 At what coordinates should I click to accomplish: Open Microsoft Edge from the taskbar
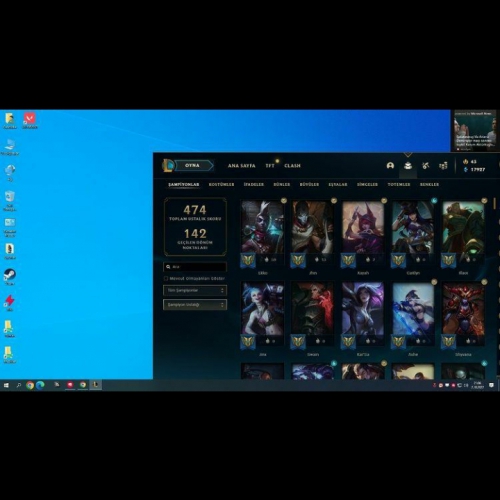click(40, 385)
